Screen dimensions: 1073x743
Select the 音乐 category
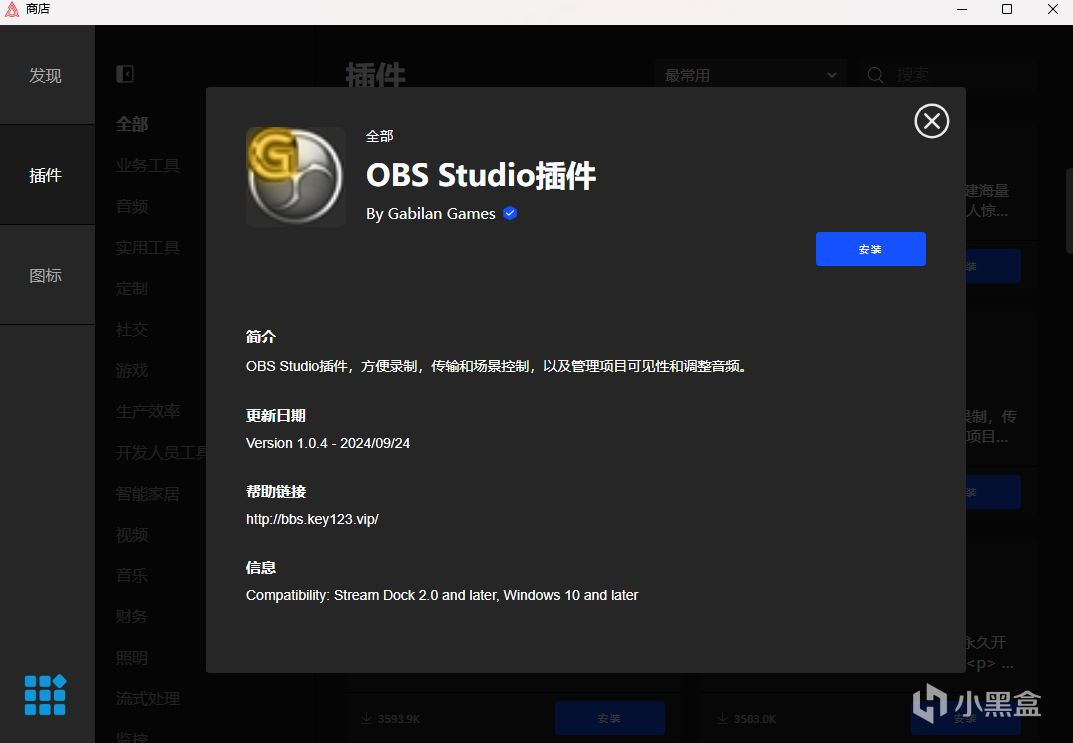pyautogui.click(x=131, y=575)
